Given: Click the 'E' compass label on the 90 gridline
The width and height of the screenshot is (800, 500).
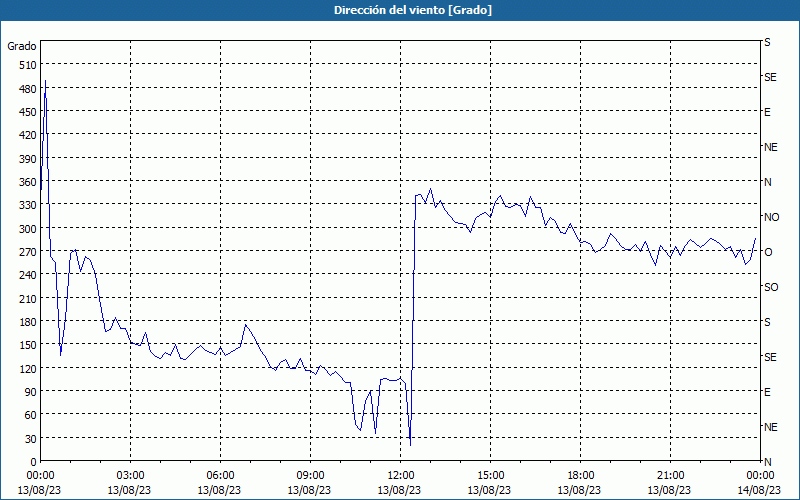Looking at the screenshot, I should (767, 392).
